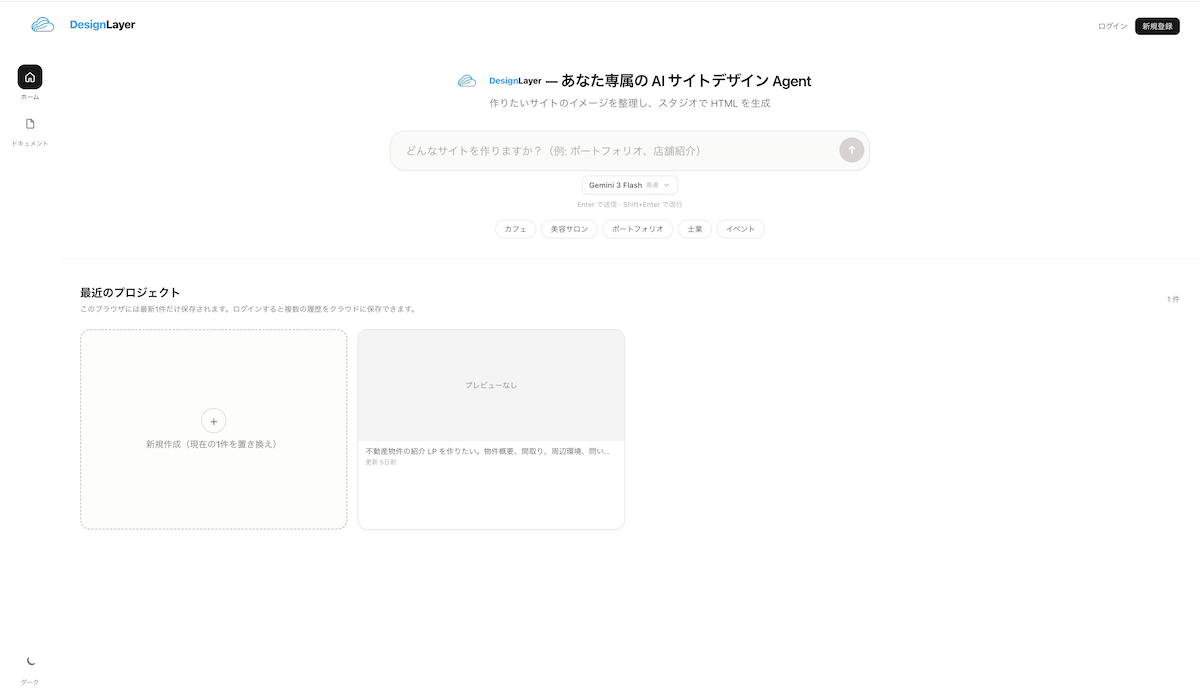1200x700 pixels.
Task: Open the Gemini 3 Flash model dropdown
Action: 630,185
